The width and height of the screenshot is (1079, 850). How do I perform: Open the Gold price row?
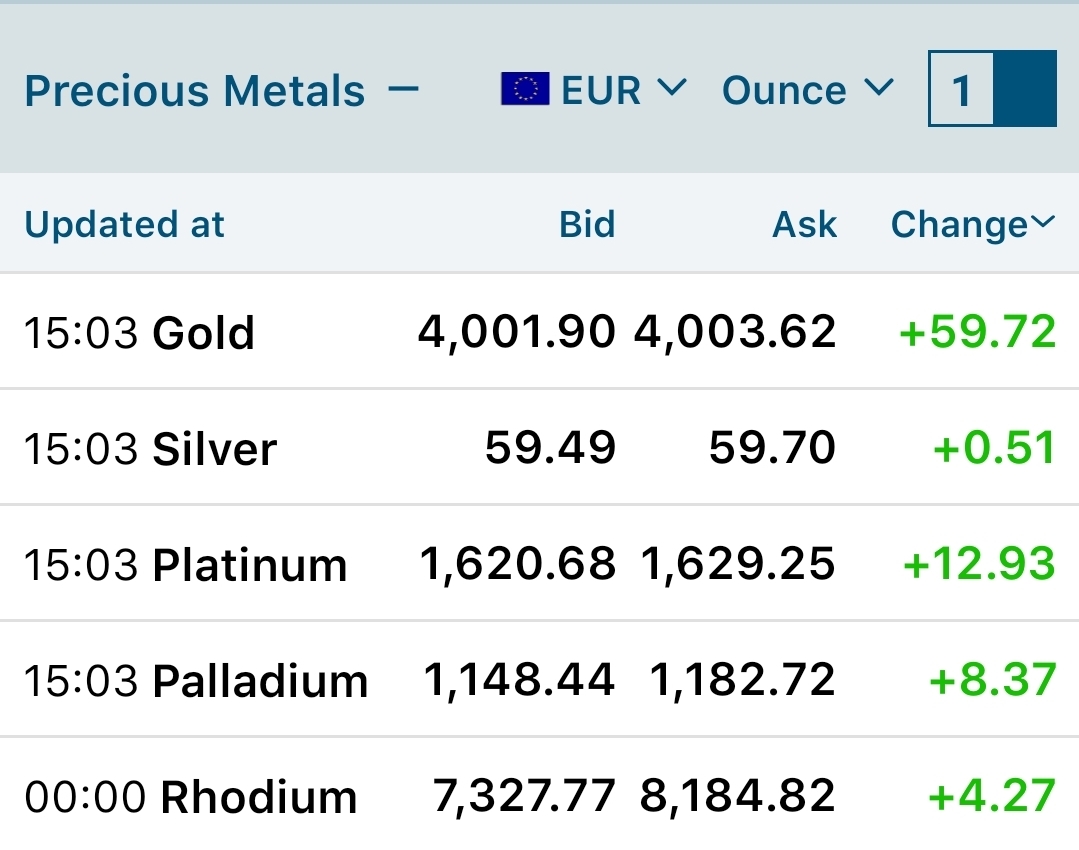point(540,332)
